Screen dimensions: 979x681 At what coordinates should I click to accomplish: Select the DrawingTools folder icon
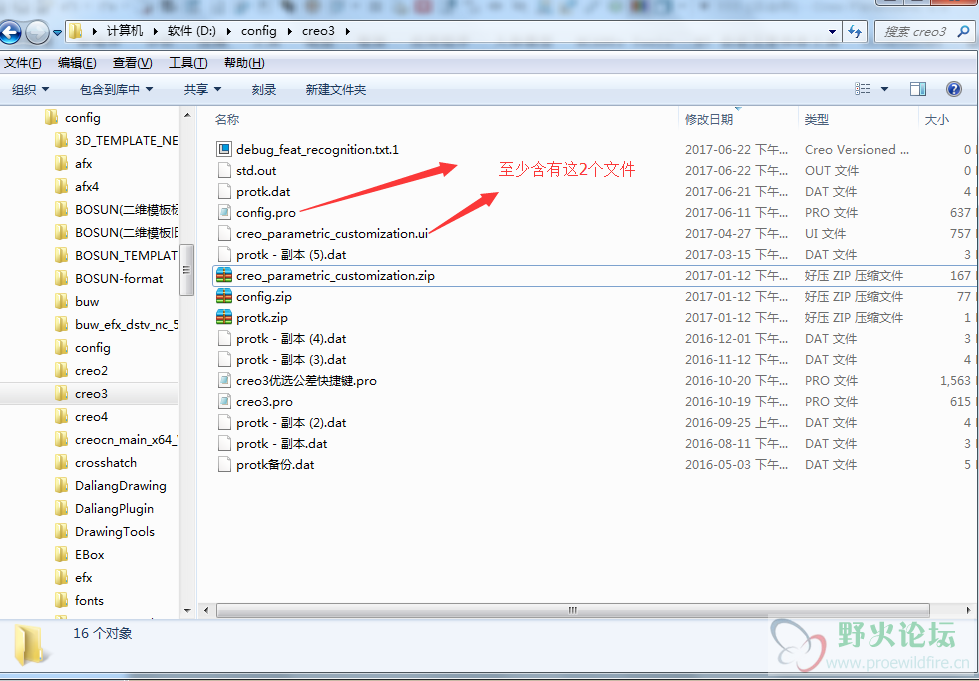tap(61, 532)
